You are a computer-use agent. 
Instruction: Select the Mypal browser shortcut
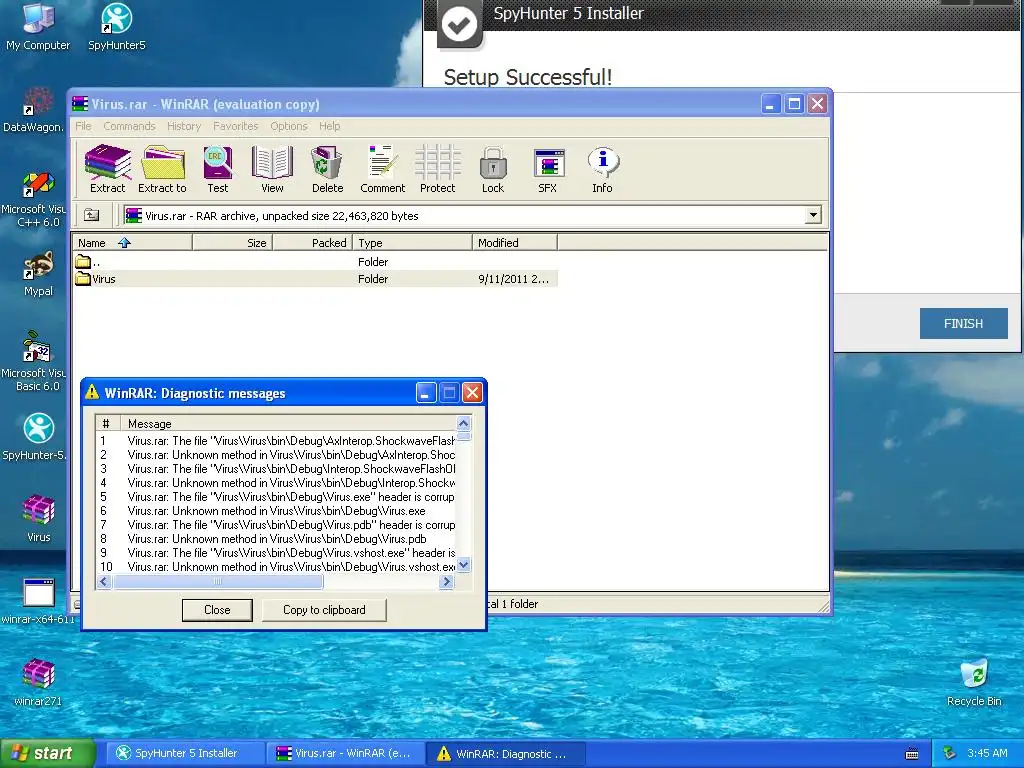click(38, 274)
